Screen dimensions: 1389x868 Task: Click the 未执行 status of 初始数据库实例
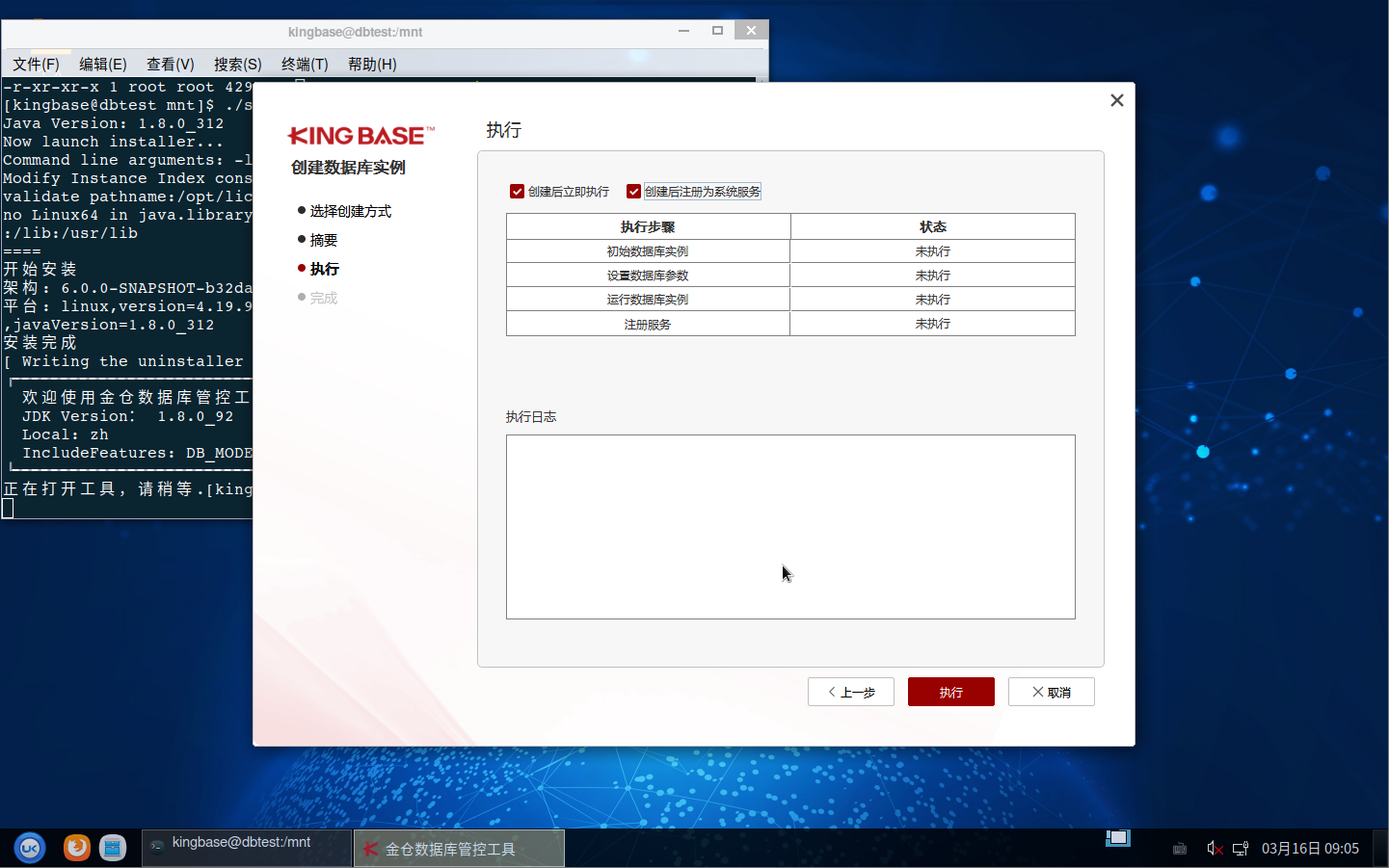point(933,251)
